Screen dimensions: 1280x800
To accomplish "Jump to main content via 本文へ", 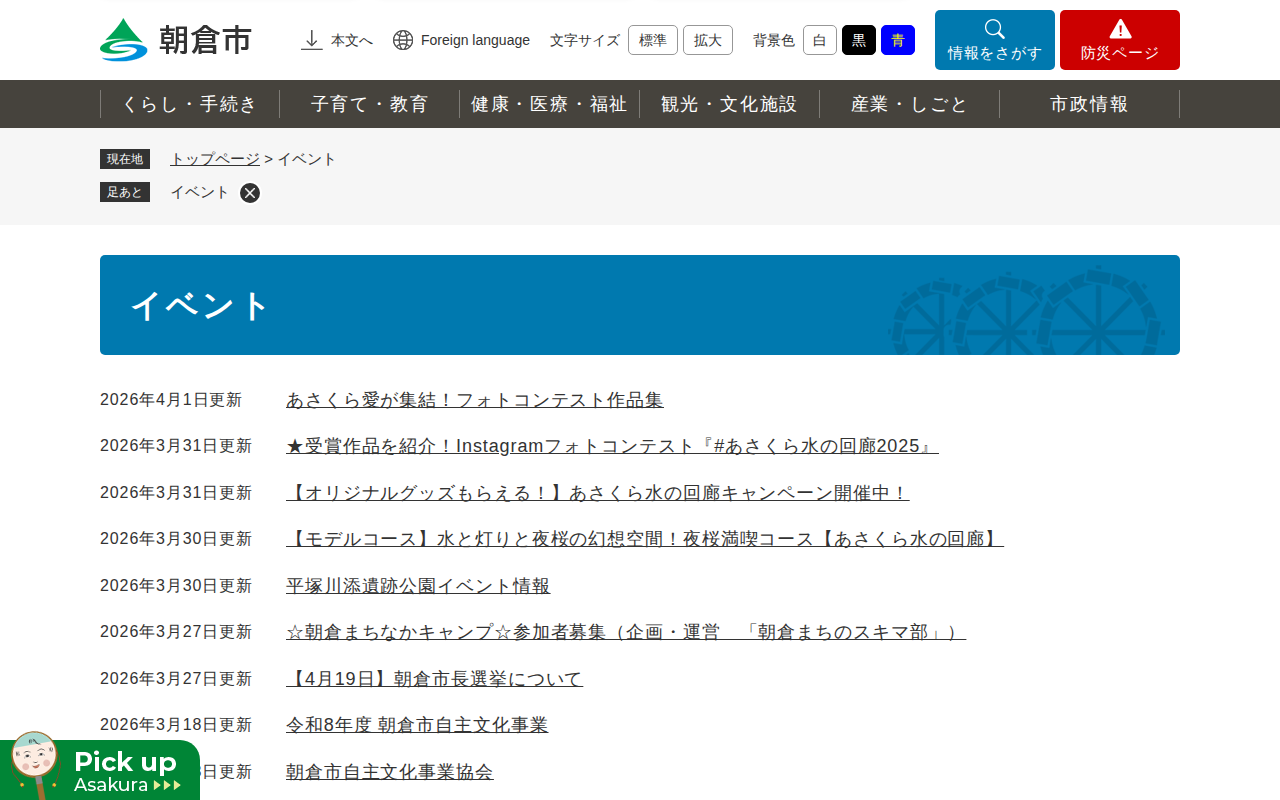I will coord(337,40).
